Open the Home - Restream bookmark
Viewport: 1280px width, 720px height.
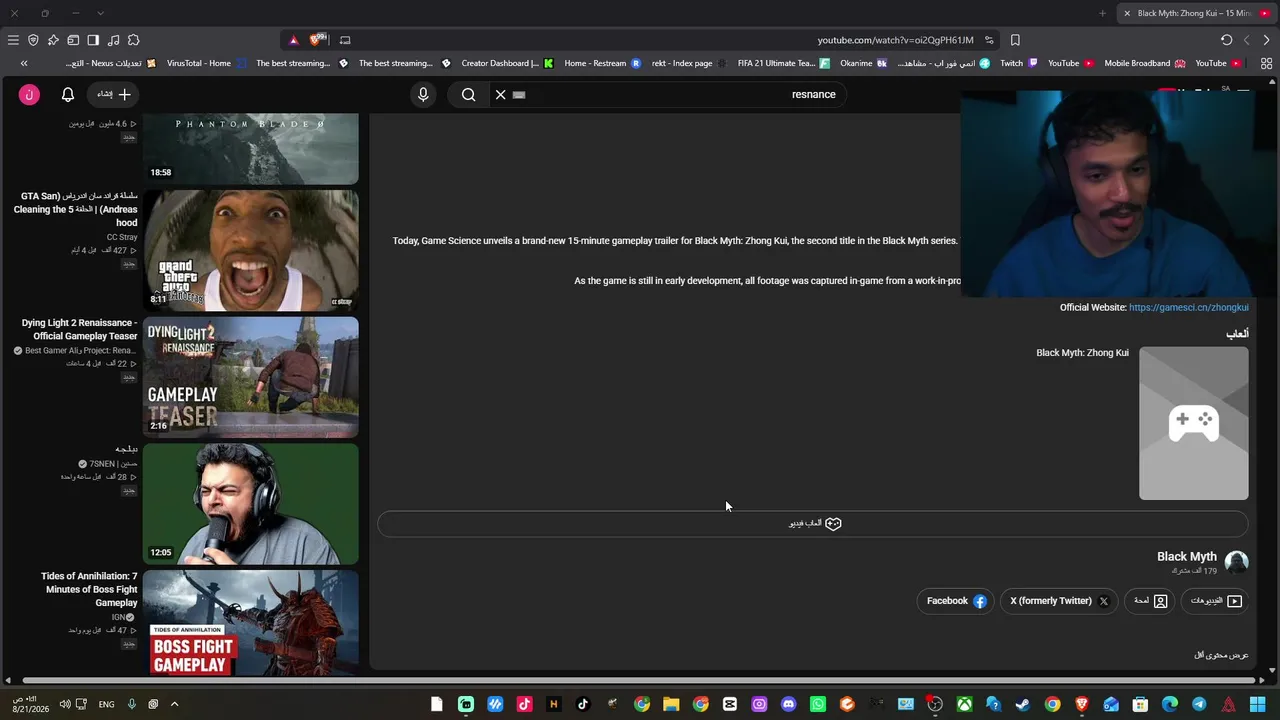[602, 63]
